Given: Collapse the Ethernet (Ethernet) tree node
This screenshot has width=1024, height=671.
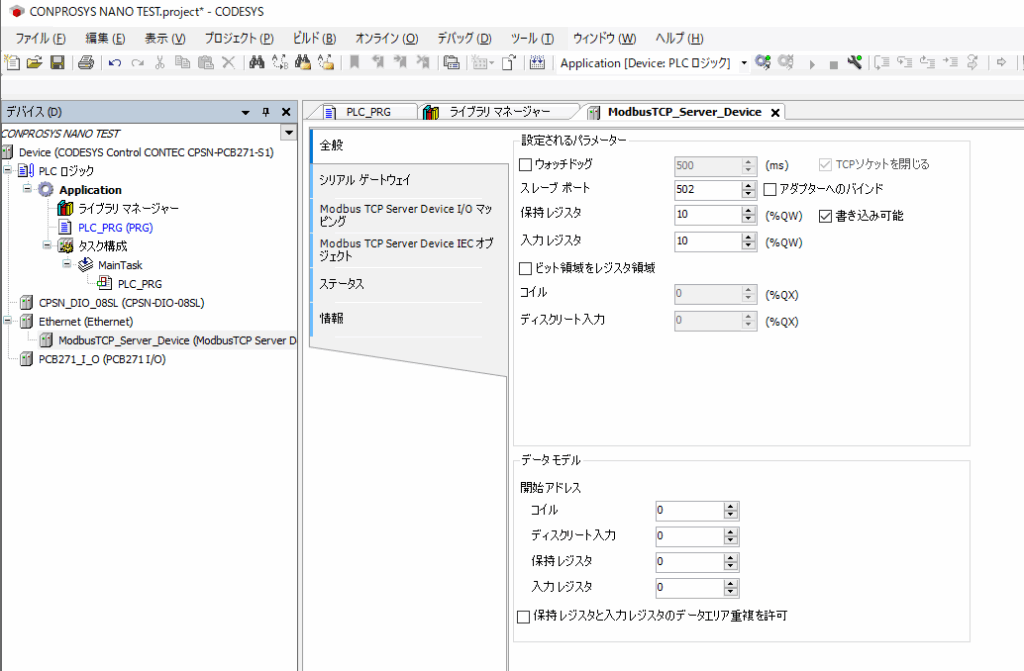Looking at the screenshot, I should click(8, 321).
